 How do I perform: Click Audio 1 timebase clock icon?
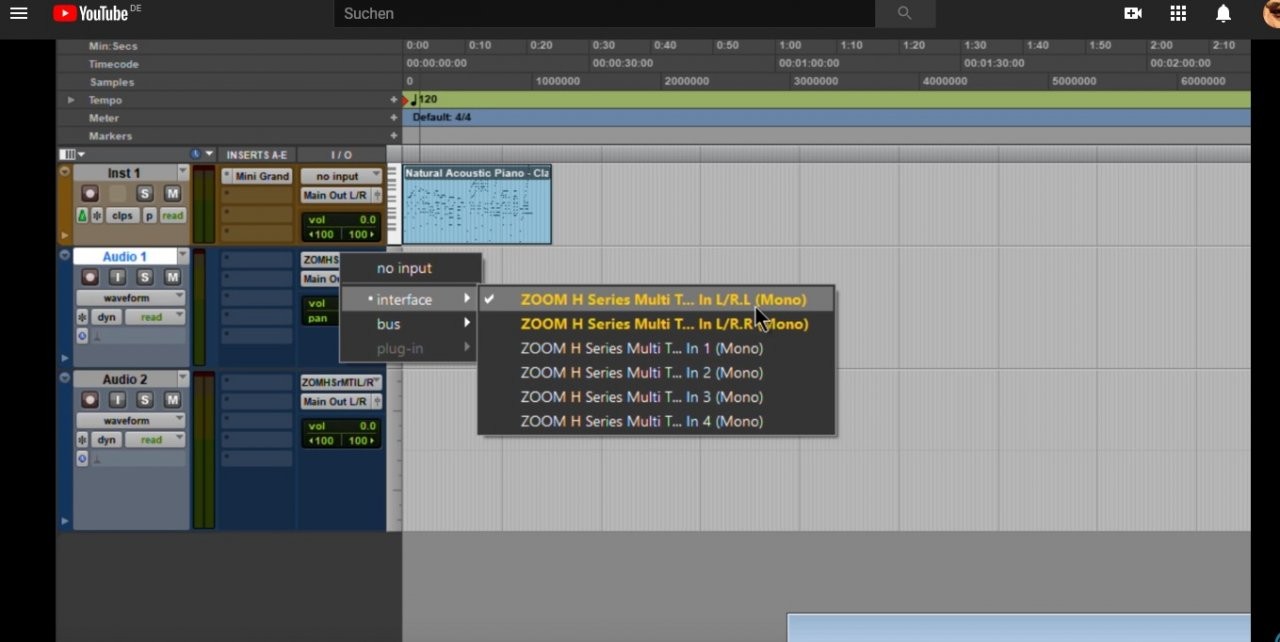pyautogui.click(x=83, y=336)
